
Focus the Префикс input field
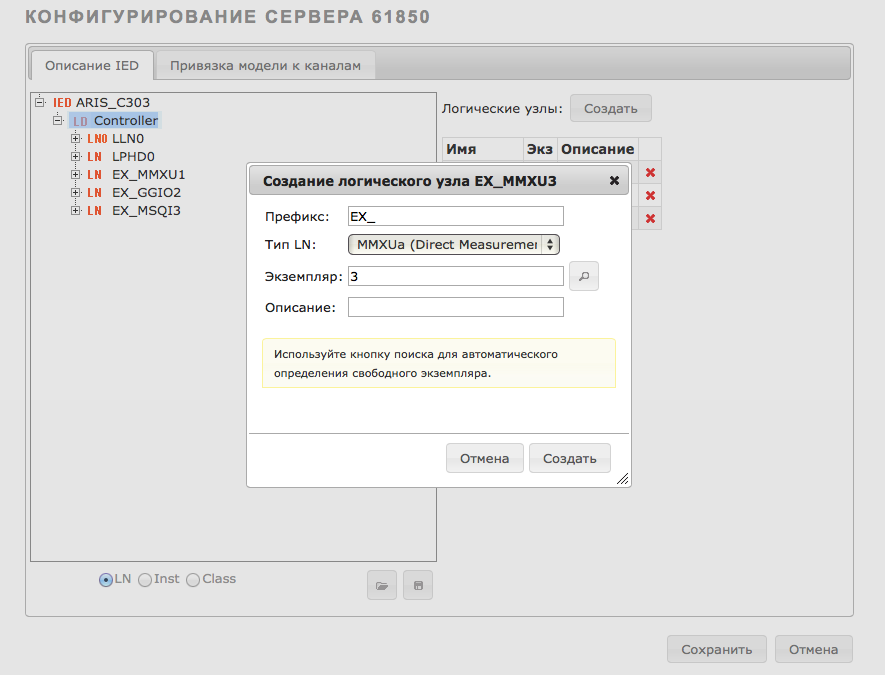(x=455, y=216)
